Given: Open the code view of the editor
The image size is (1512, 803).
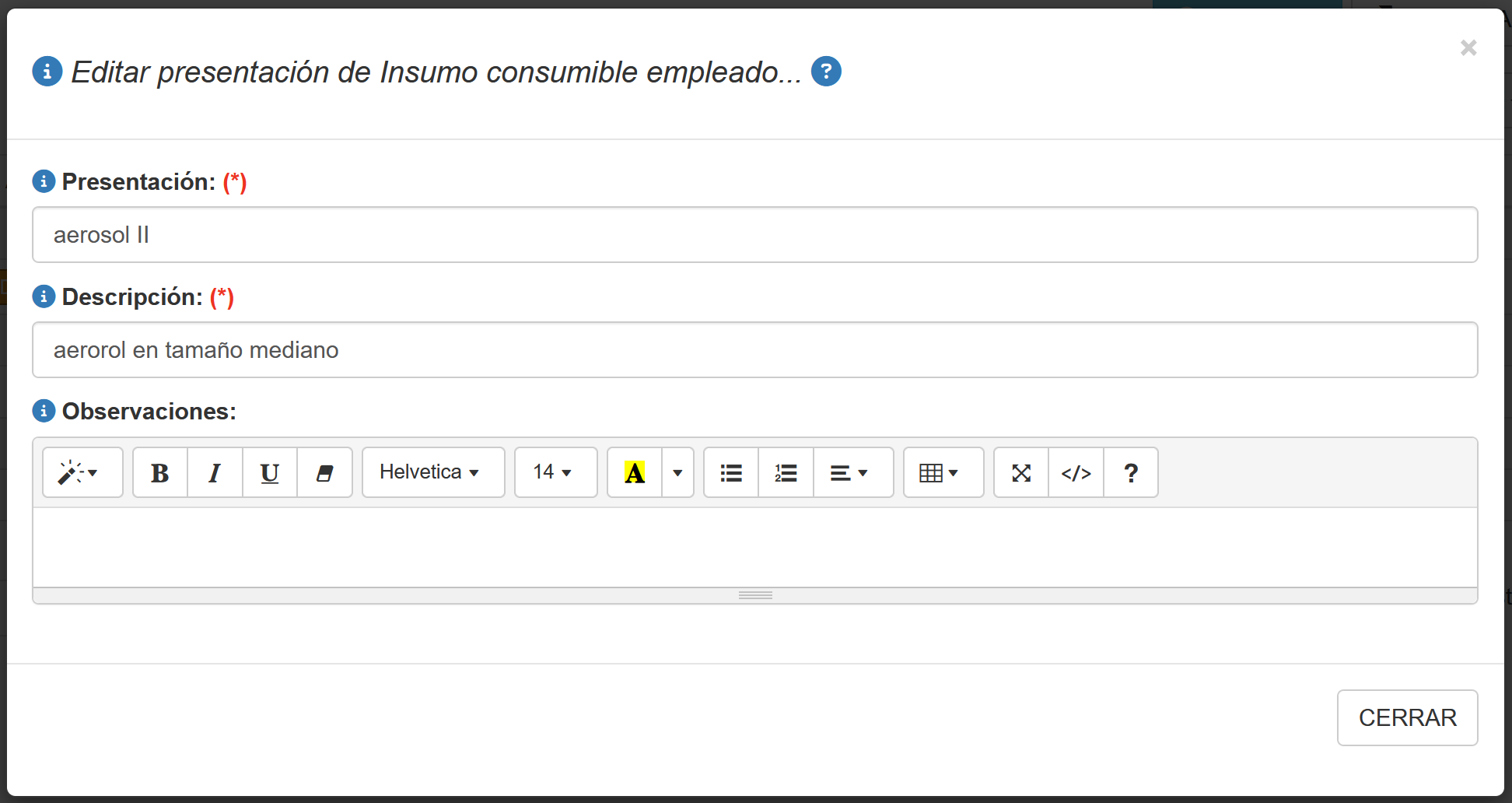Looking at the screenshot, I should coord(1076,472).
